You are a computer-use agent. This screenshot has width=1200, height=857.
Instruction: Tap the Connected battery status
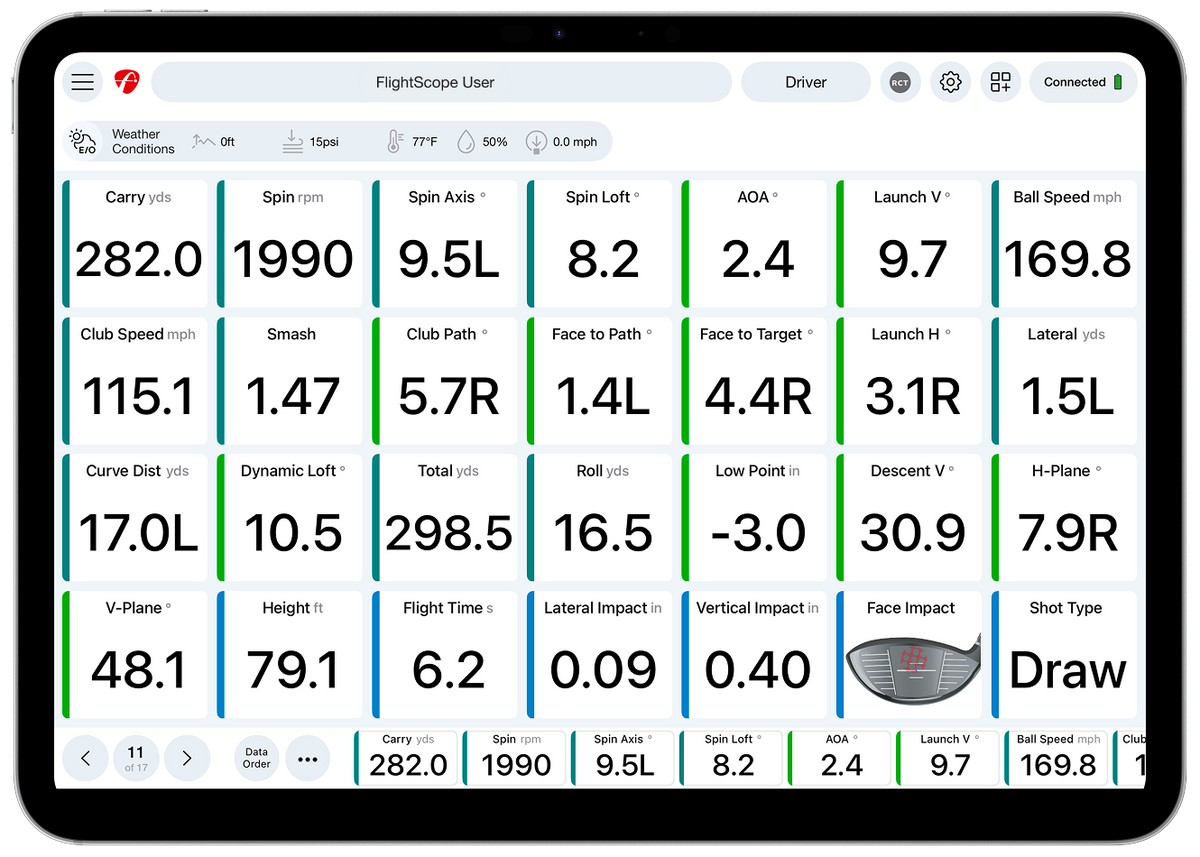[1084, 82]
